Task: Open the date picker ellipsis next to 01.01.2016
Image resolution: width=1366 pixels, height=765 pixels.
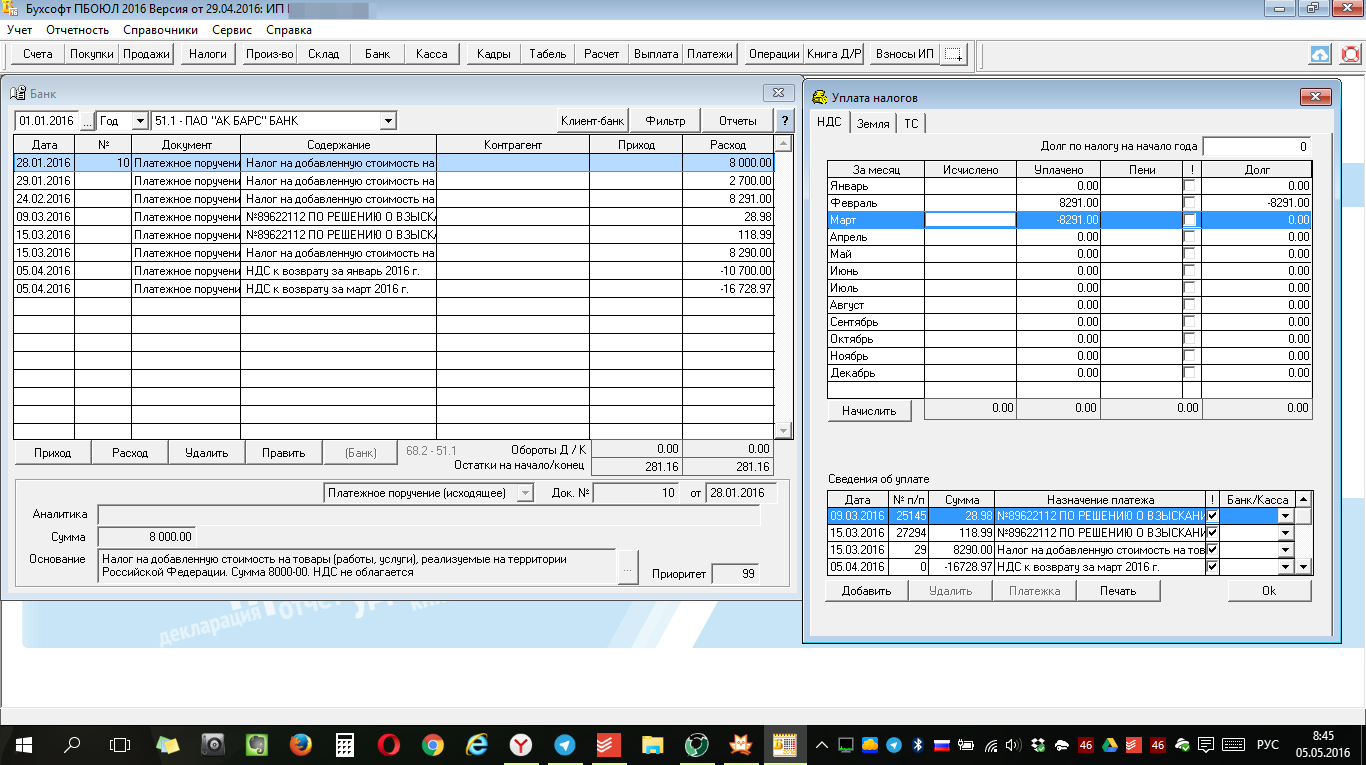Action: coord(87,121)
